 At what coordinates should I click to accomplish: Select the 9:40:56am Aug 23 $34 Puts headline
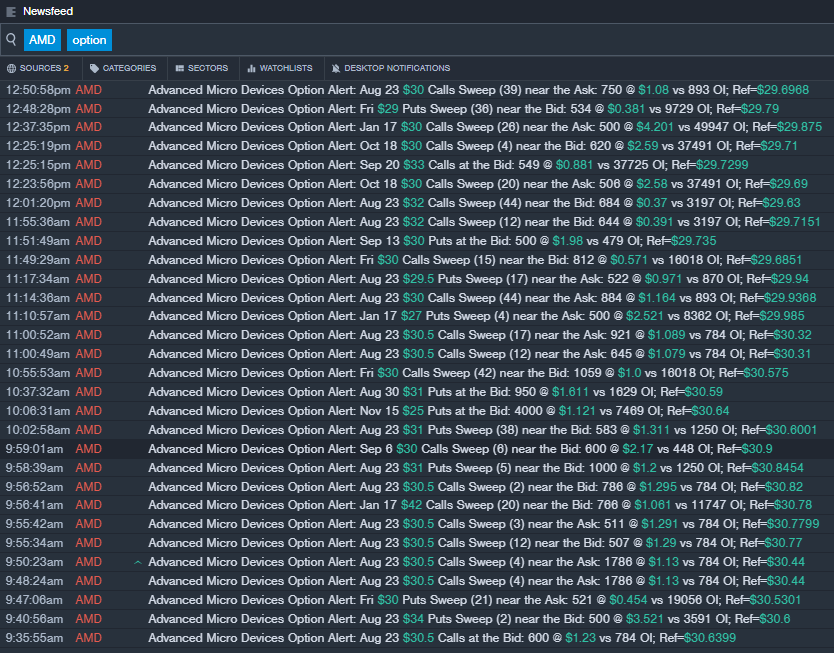(x=469, y=619)
